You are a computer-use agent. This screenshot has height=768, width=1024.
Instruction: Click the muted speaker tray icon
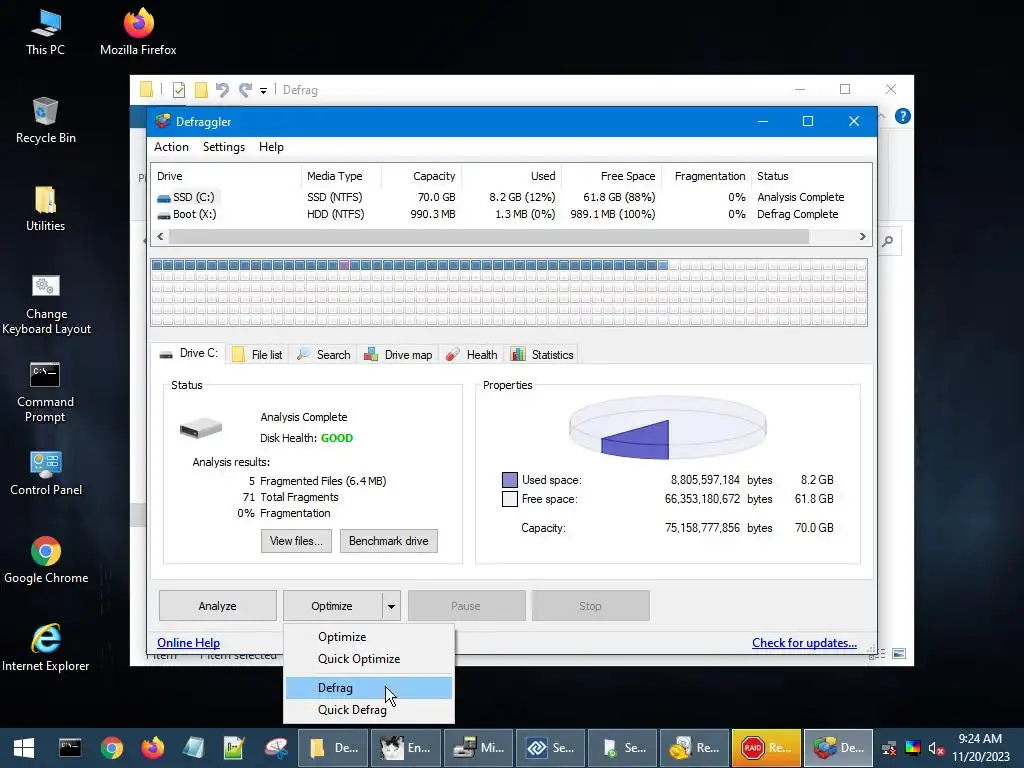[x=936, y=748]
